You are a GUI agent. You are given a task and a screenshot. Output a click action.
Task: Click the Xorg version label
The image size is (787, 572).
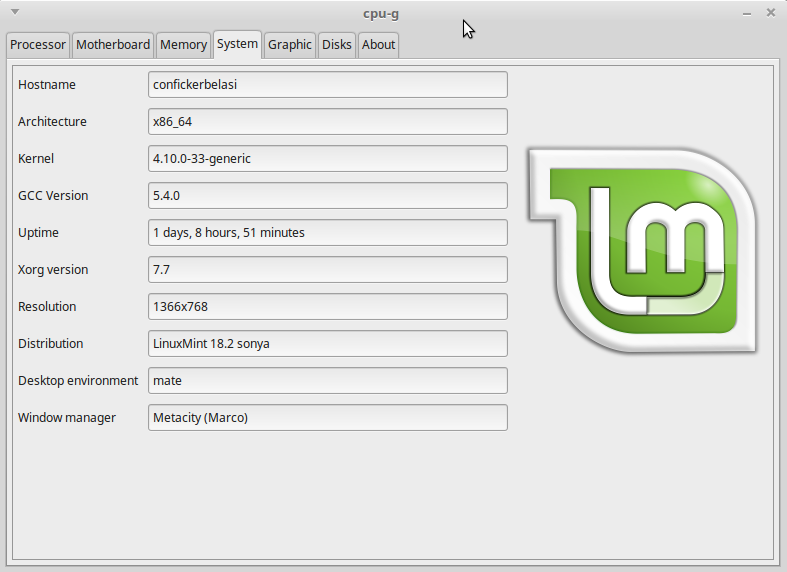pos(53,270)
